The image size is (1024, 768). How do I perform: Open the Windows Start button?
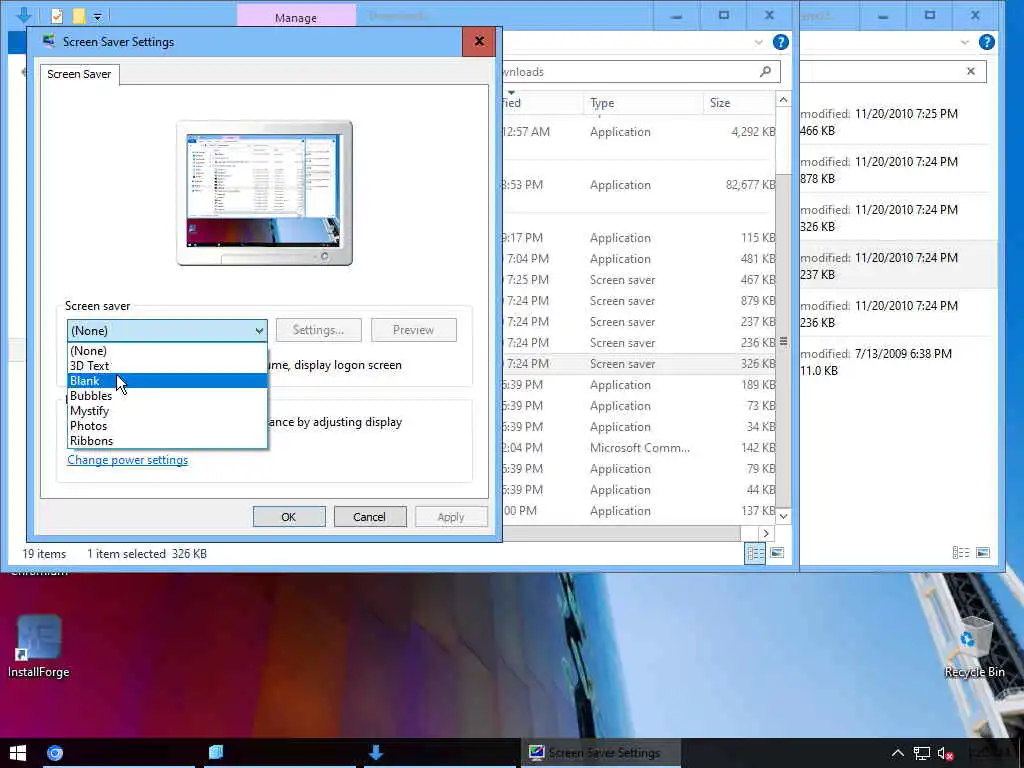[x=18, y=753]
